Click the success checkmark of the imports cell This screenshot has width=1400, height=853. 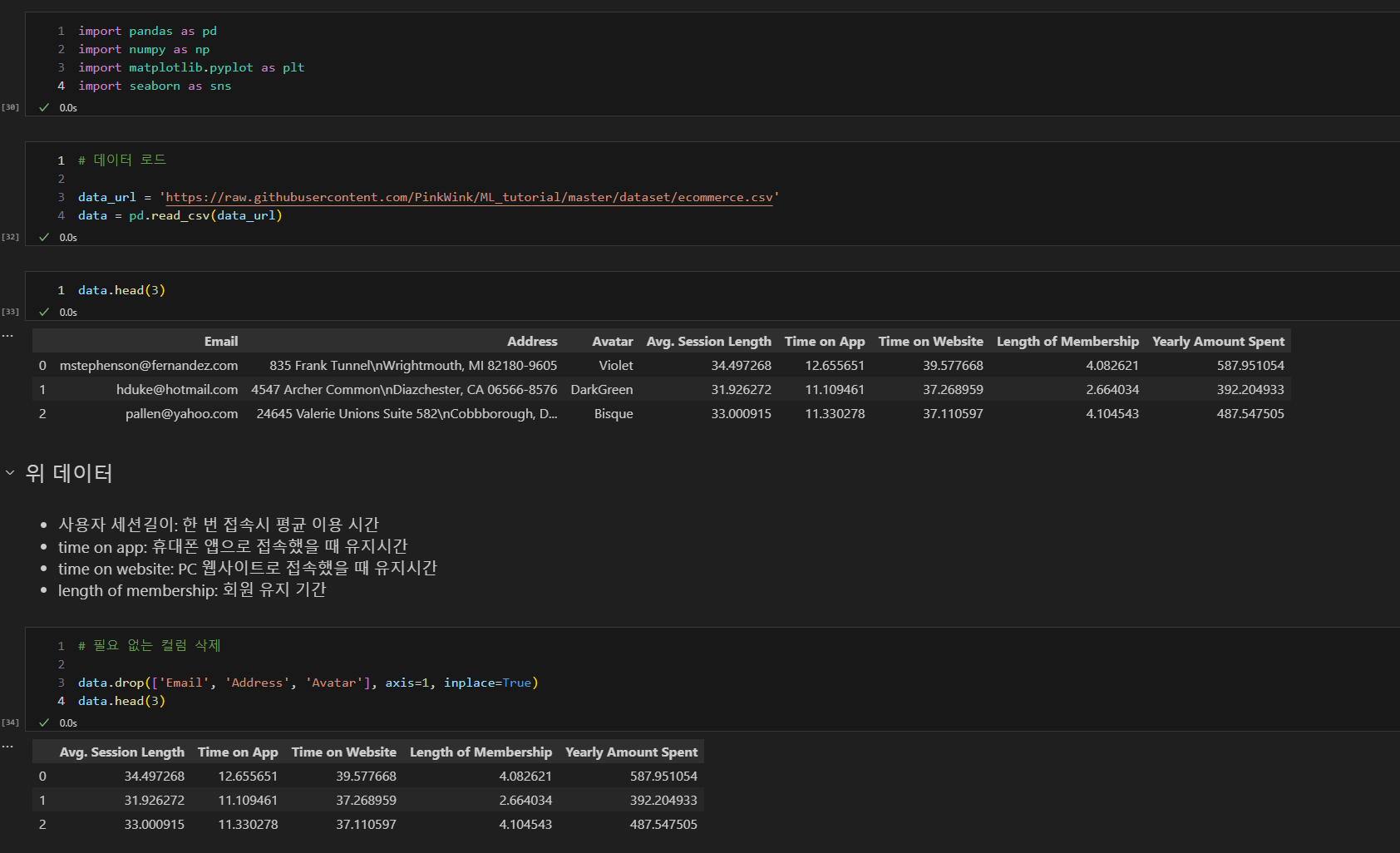click(x=44, y=107)
